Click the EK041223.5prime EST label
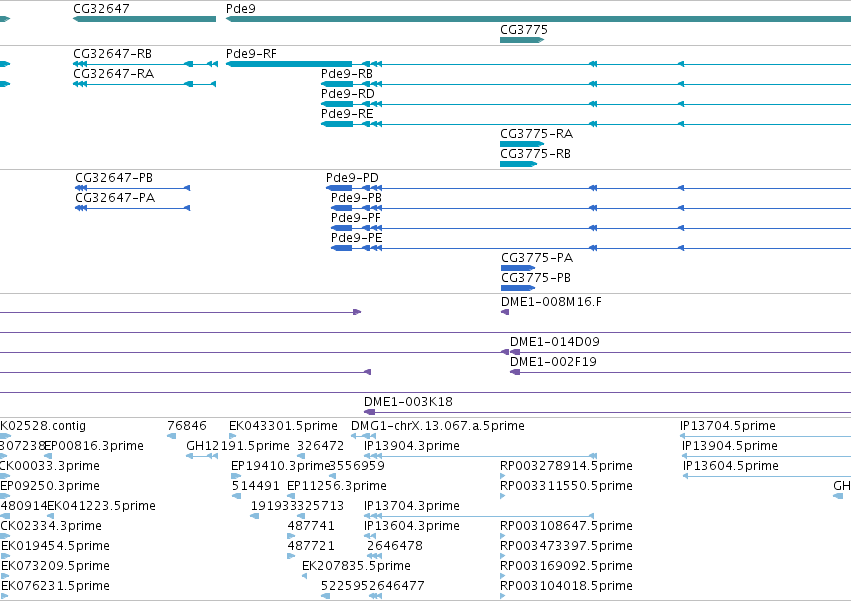 101,507
